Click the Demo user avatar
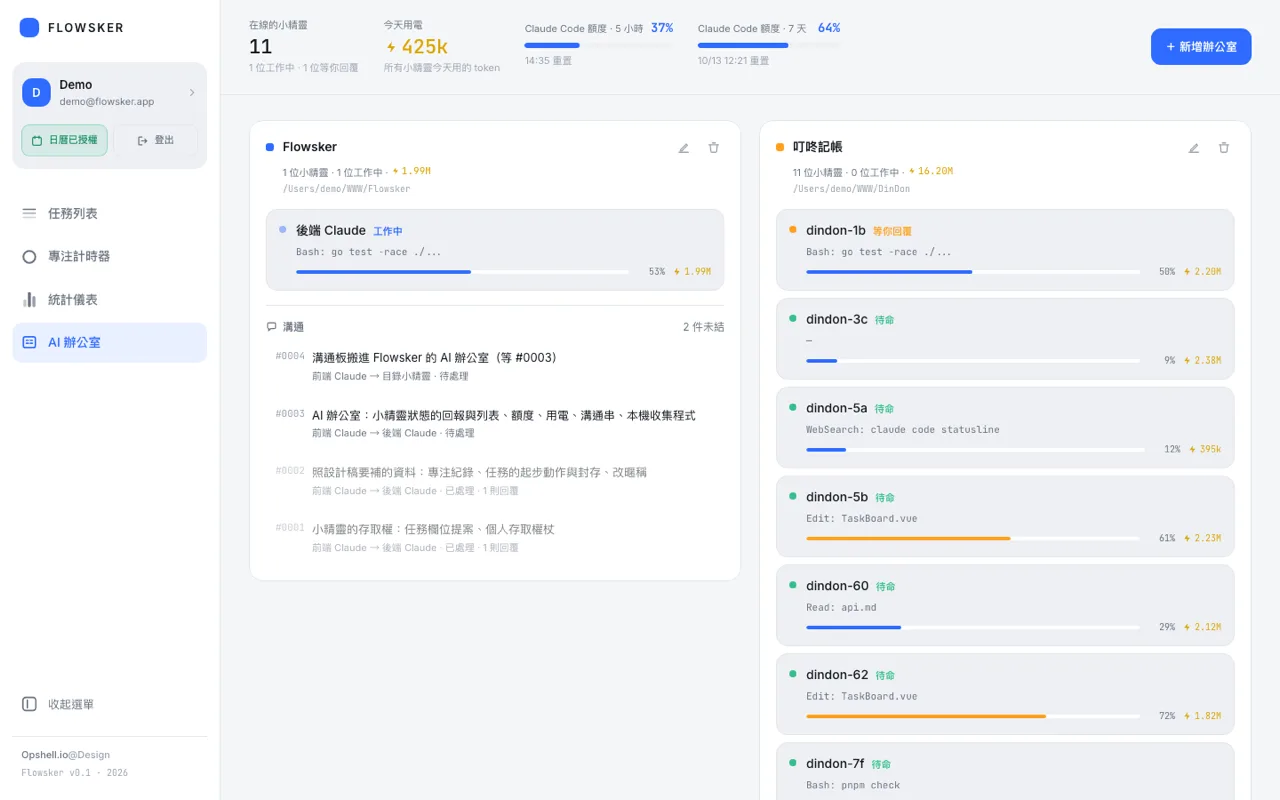1280x800 pixels. click(36, 93)
